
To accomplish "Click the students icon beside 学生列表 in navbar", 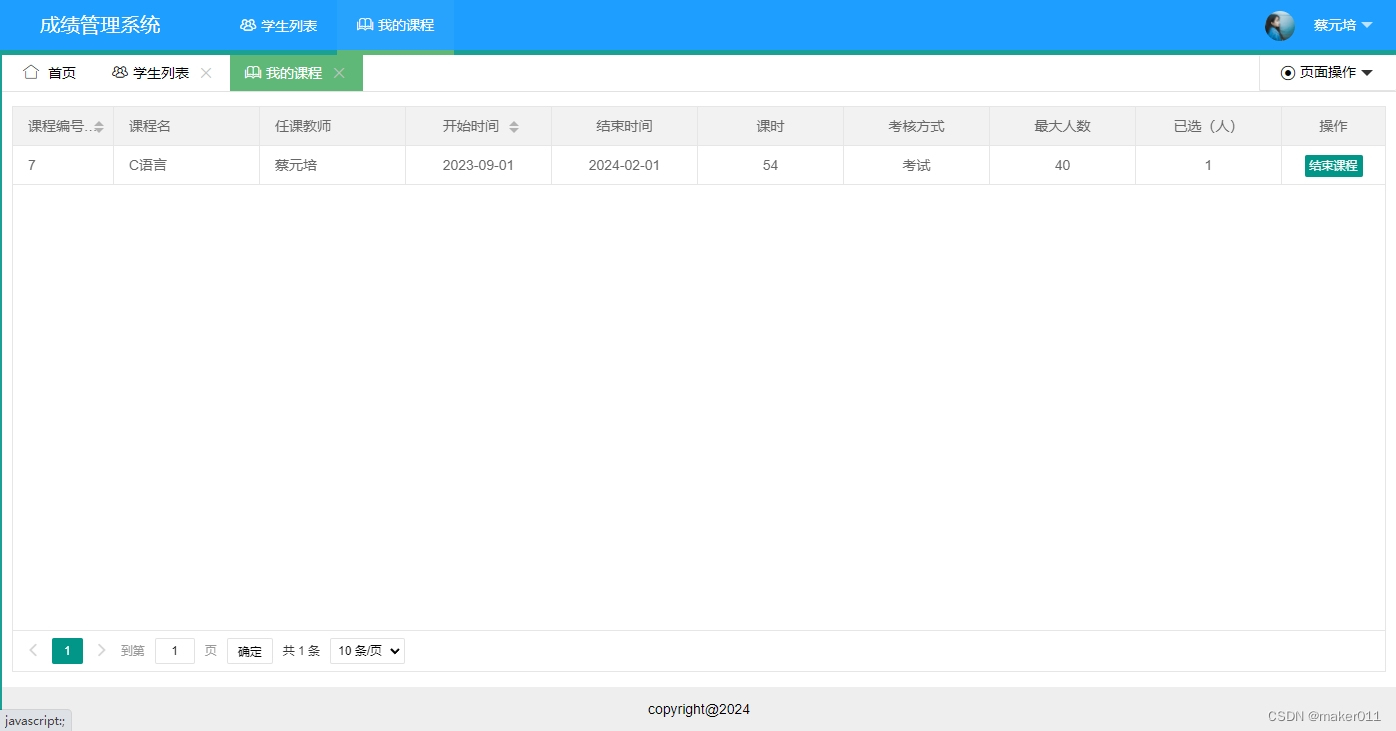I will [246, 25].
